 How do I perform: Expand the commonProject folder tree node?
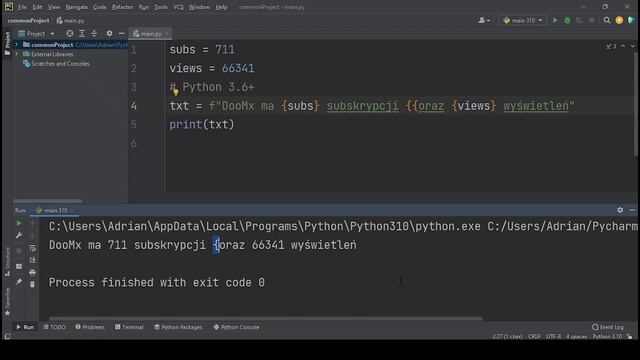pos(17,44)
